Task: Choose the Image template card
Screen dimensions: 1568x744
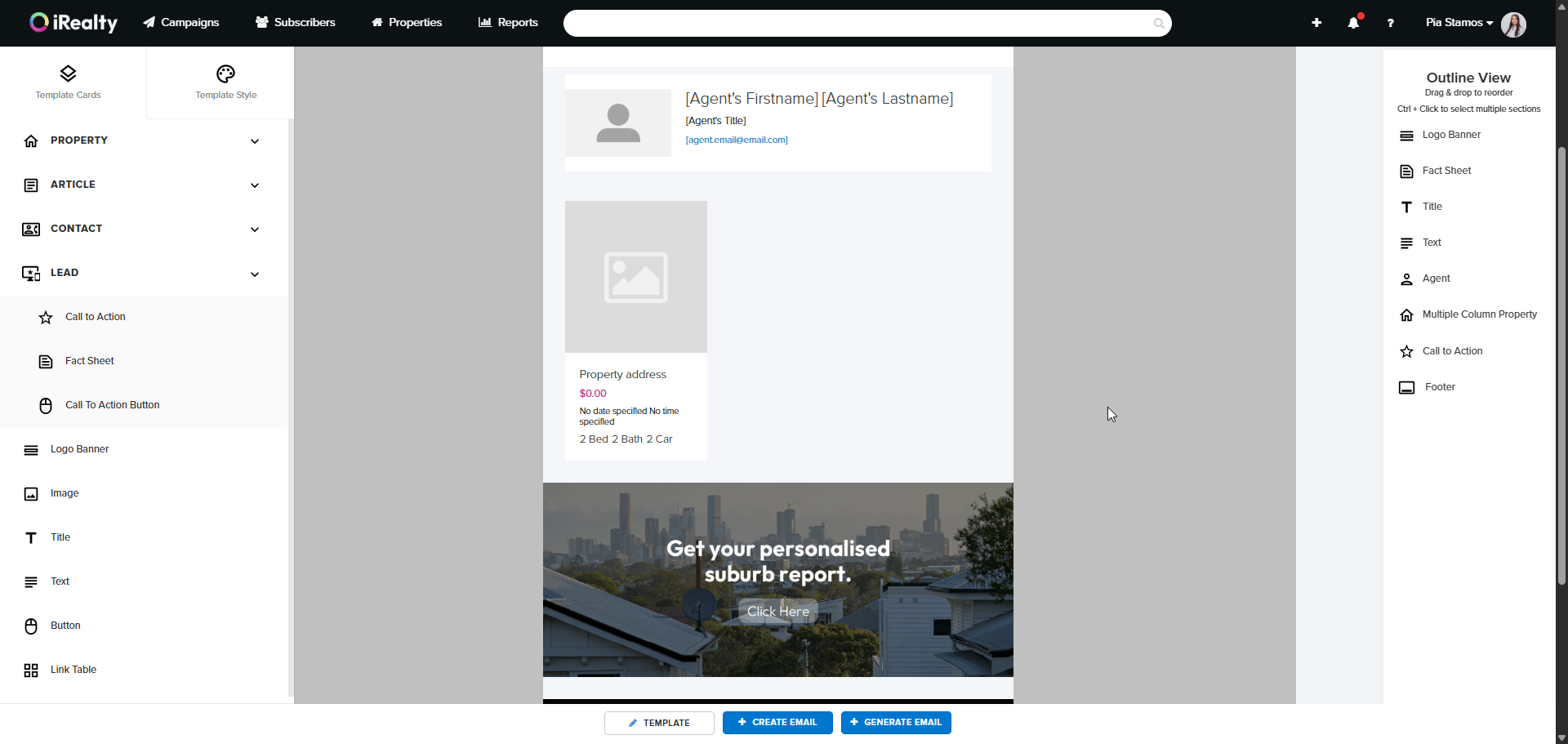Action: (x=65, y=493)
